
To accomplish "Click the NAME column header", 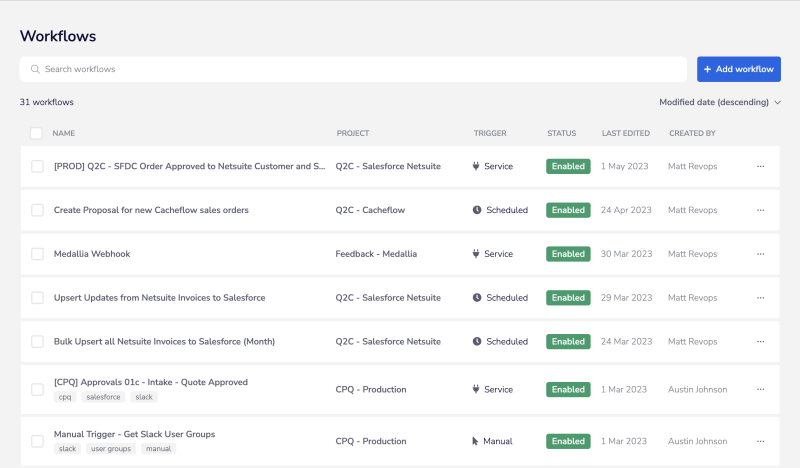I will pos(63,133).
